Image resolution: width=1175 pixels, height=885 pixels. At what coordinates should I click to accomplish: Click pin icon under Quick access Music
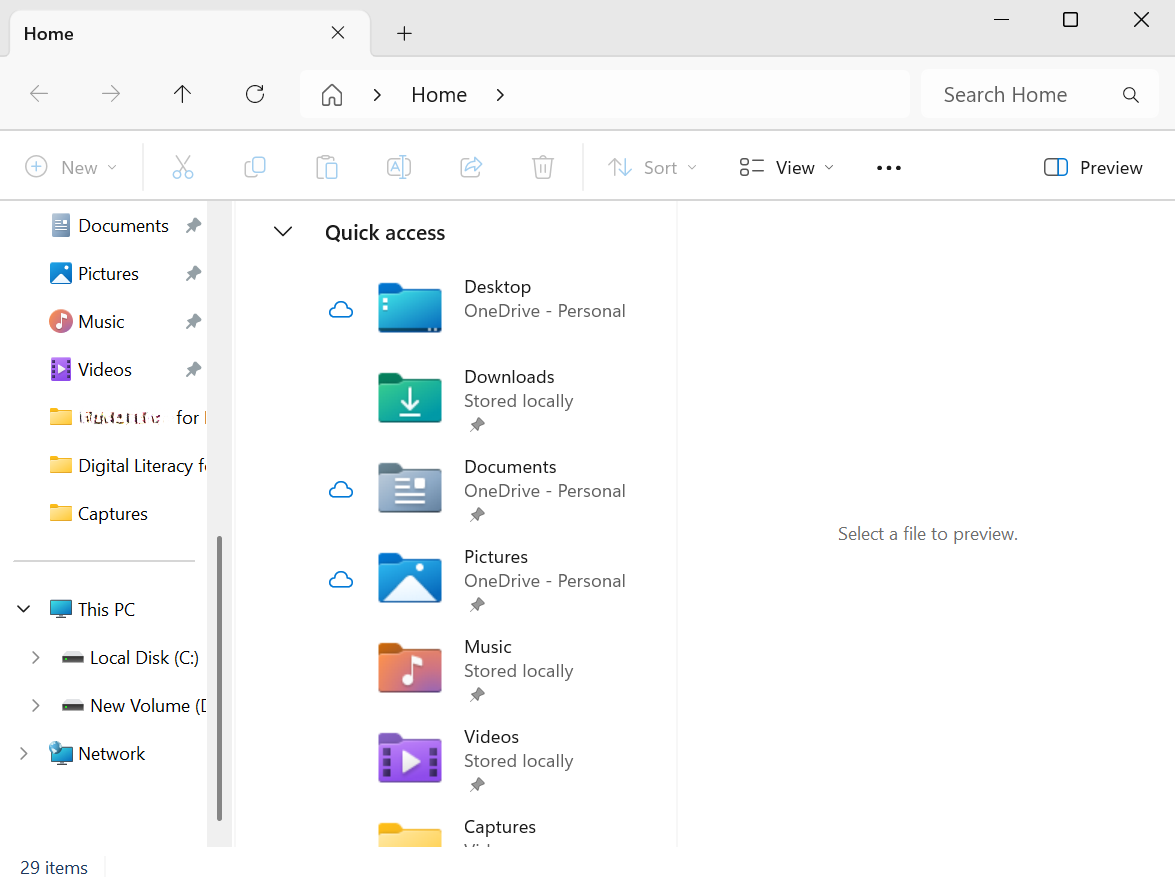pos(477,695)
